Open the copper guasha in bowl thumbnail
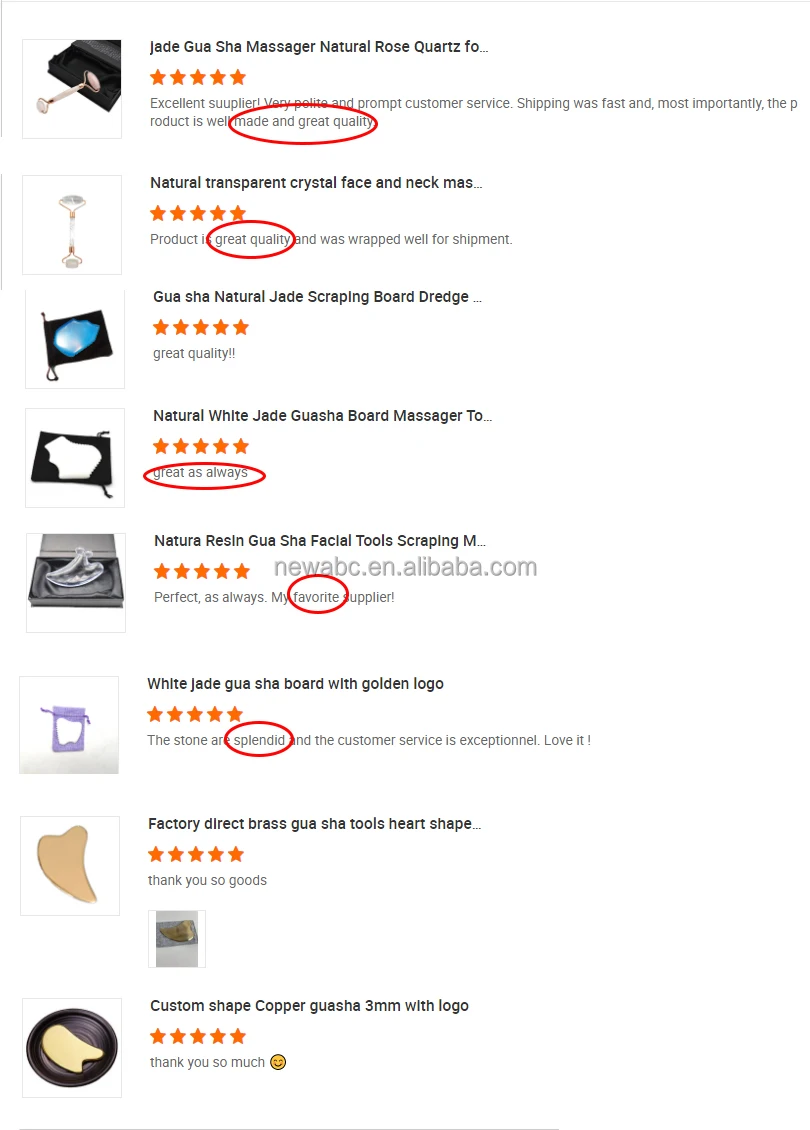Screen dimensions: 810x1130 click(x=72, y=1048)
